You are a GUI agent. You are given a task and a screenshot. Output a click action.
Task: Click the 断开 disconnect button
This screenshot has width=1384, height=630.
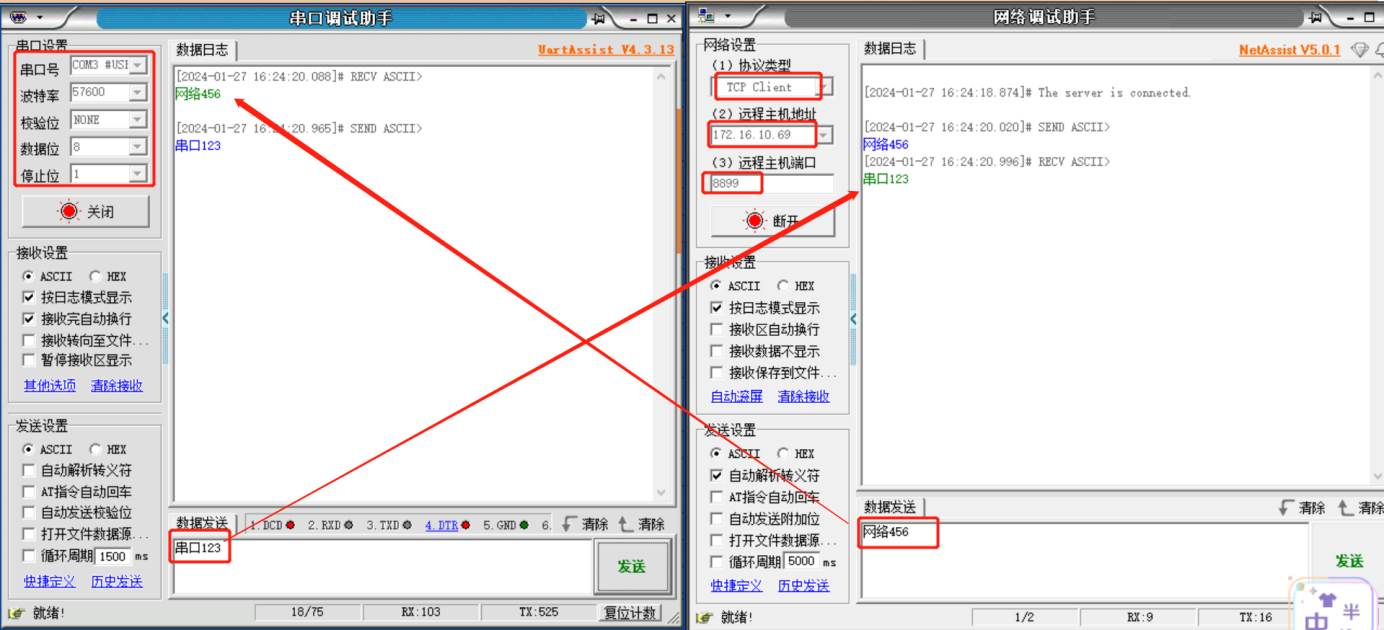point(772,221)
